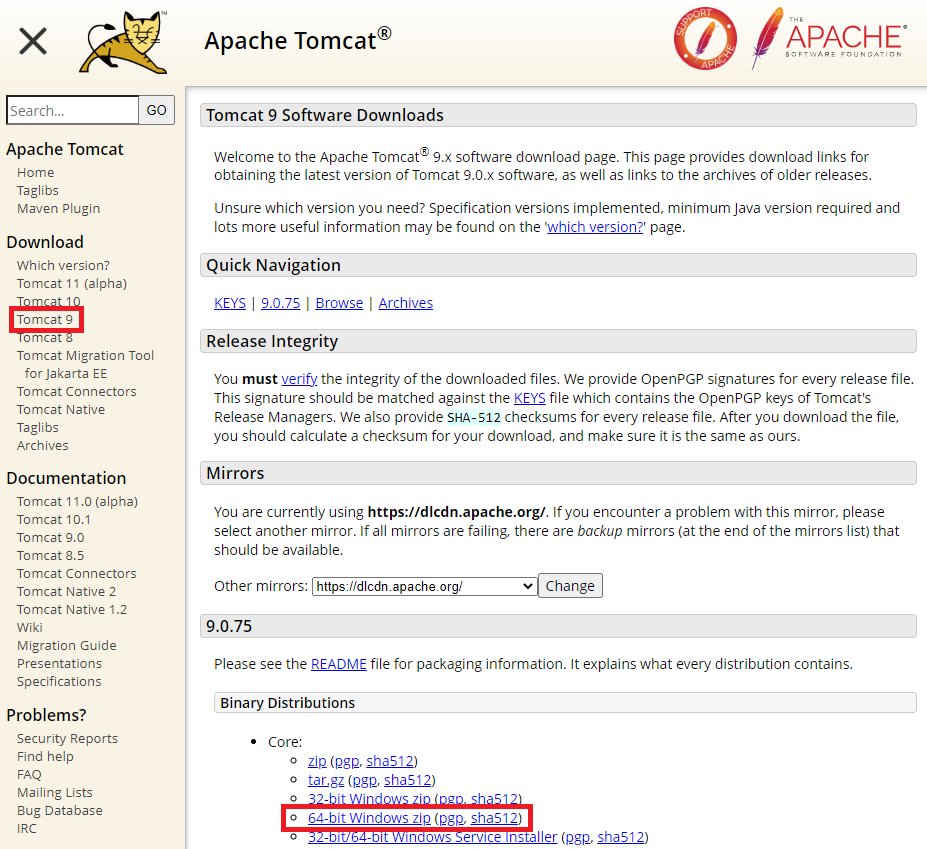Download 32-bit/64-bit Windows Service Installer
The width and height of the screenshot is (927, 849).
pos(432,837)
